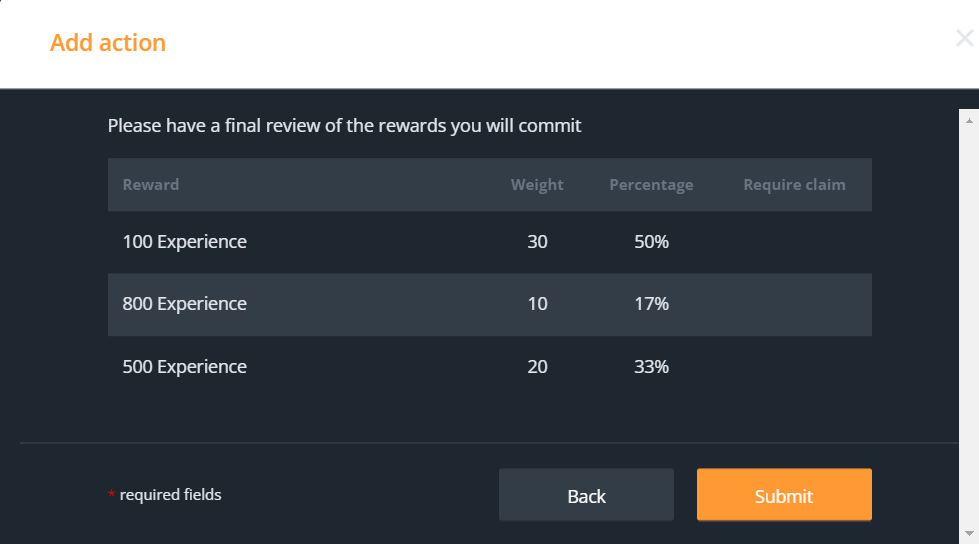
Task: Click the Reward column header
Action: pos(151,185)
